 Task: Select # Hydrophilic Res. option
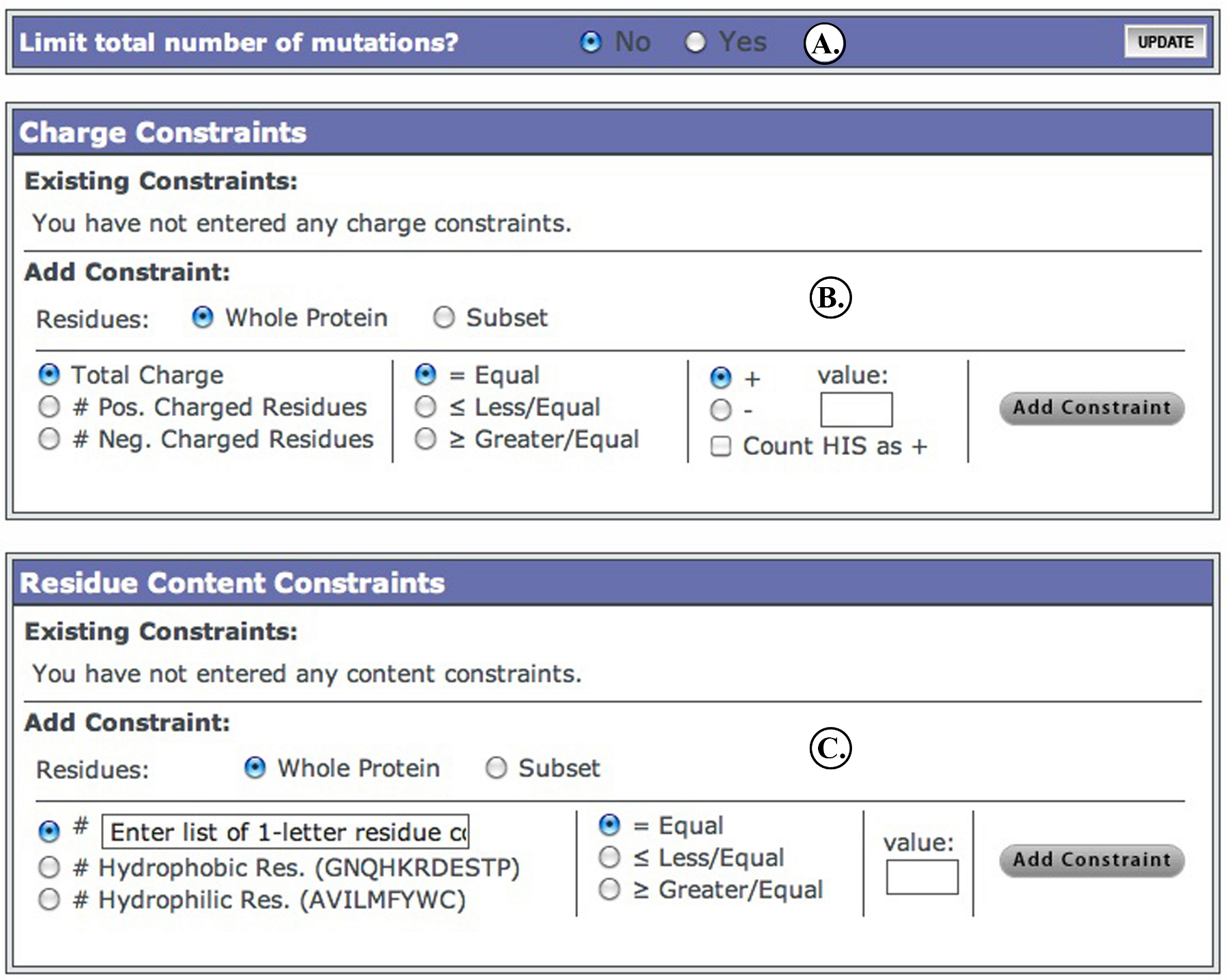(49, 900)
